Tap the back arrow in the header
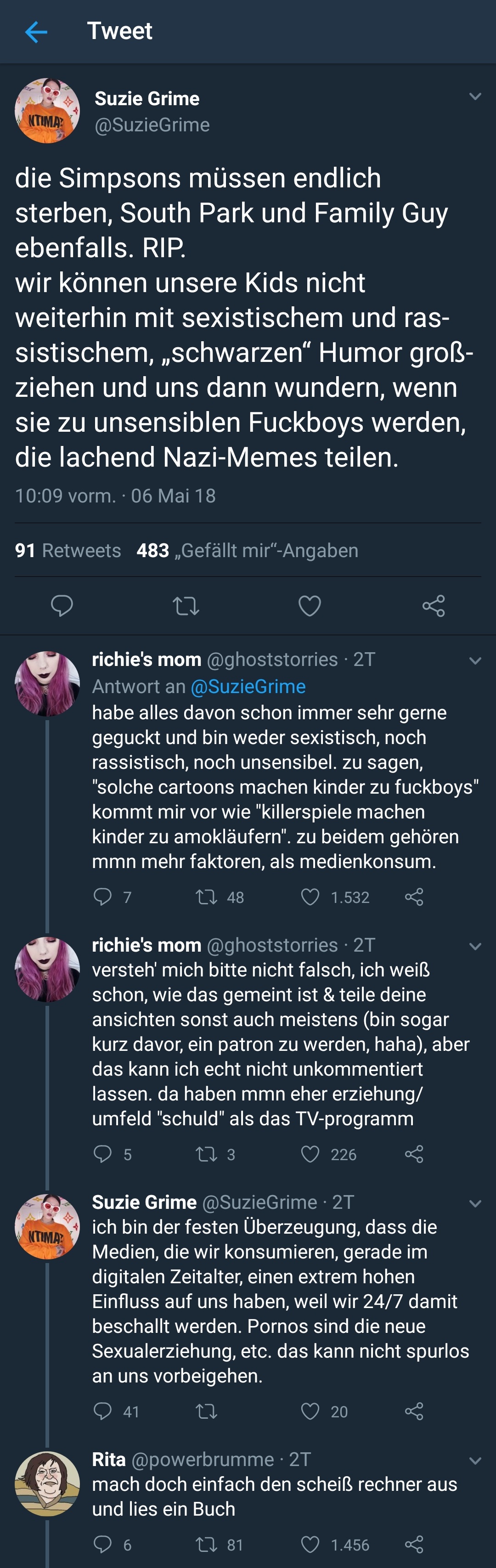The width and height of the screenshot is (496, 1568). 36,32
